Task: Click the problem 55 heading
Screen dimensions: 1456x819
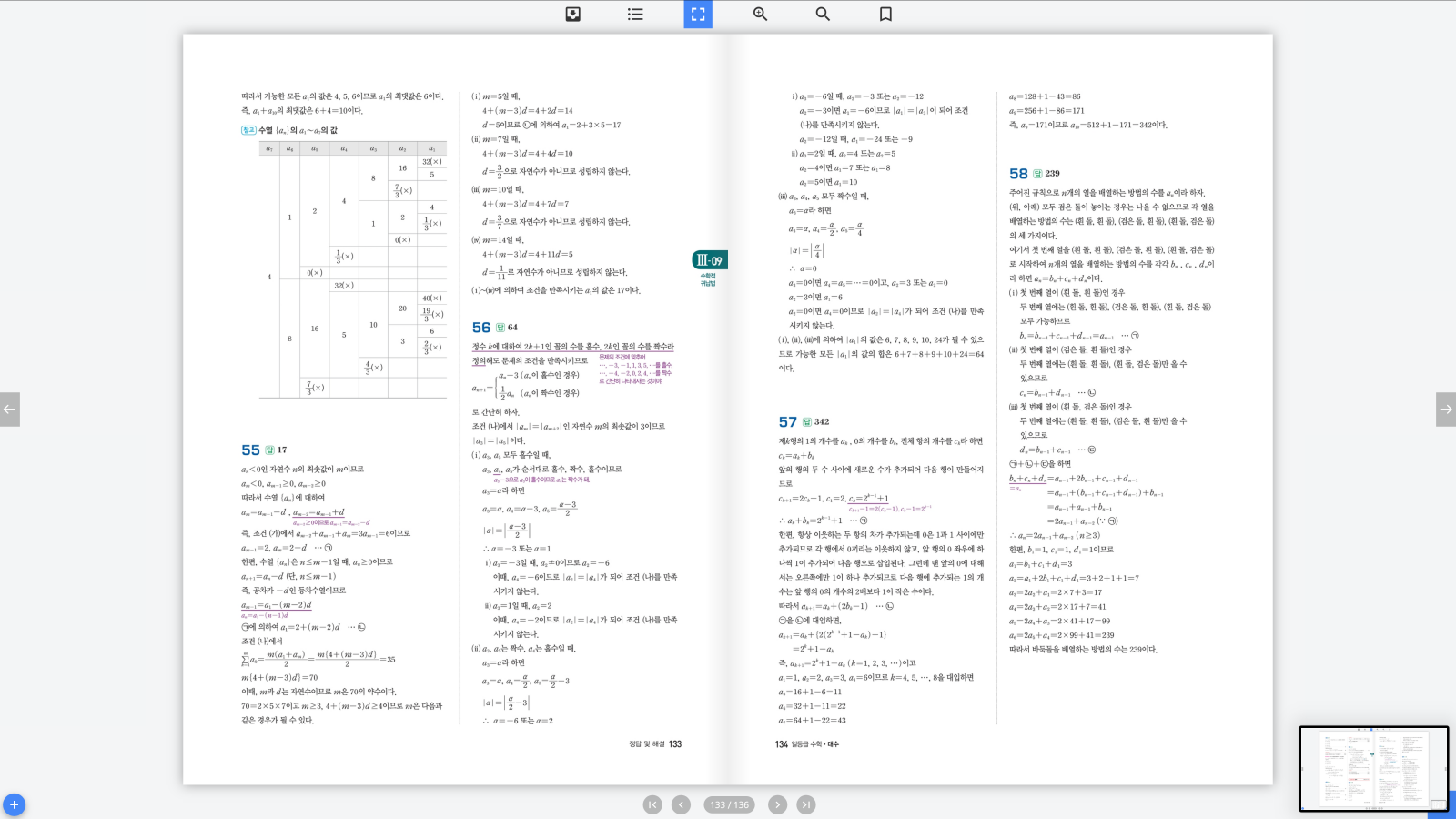Action: coord(251,450)
